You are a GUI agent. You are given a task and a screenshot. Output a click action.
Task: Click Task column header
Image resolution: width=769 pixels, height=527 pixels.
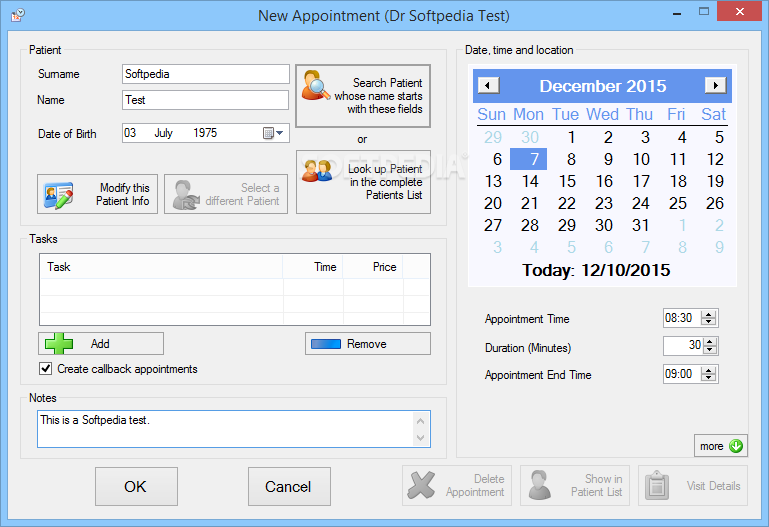click(x=161, y=267)
